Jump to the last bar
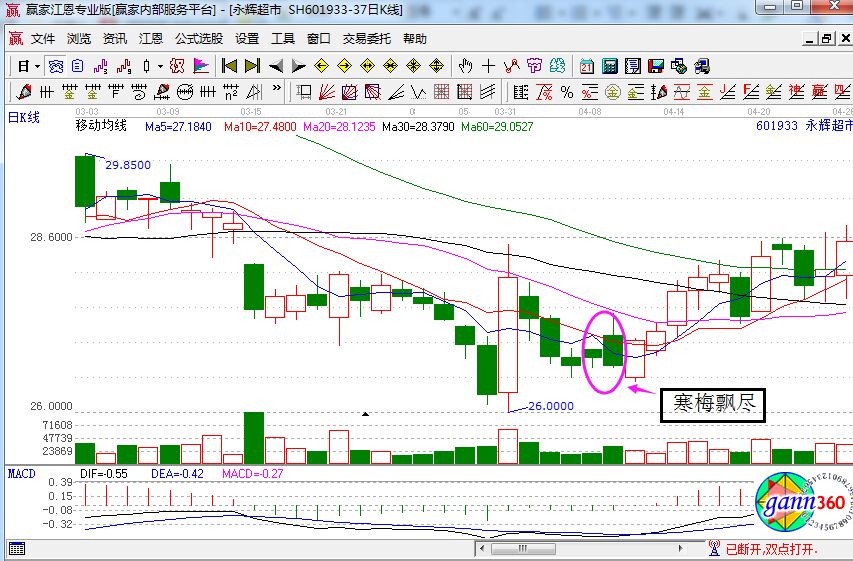The height and width of the screenshot is (561, 853). (252, 66)
